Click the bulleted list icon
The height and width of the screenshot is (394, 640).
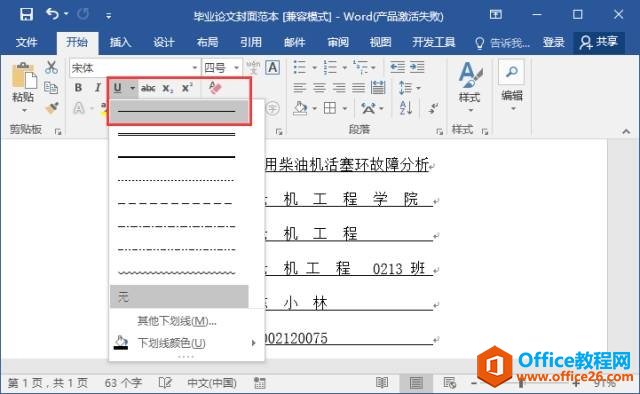point(300,67)
